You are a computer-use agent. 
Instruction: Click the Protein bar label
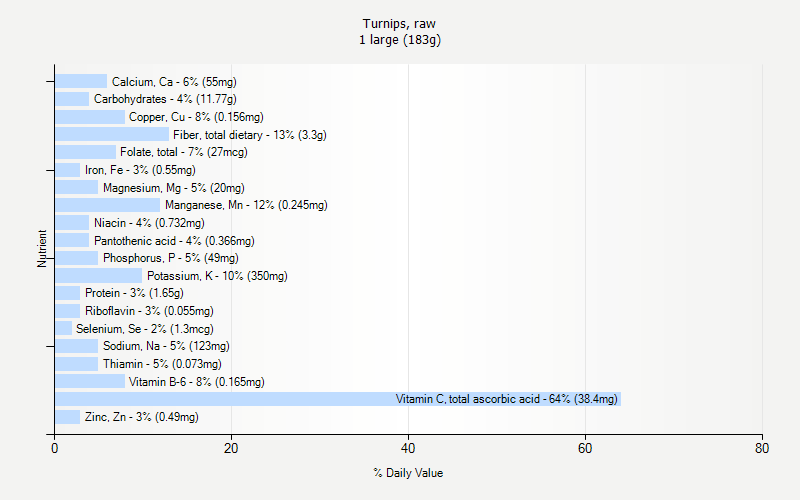tap(134, 293)
